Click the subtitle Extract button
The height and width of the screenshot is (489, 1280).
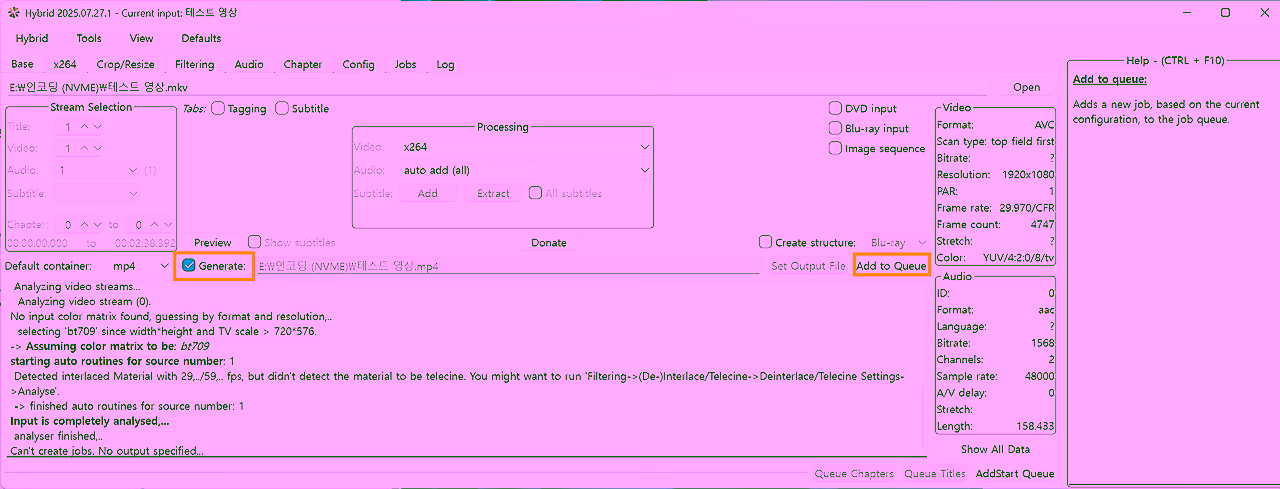click(493, 193)
